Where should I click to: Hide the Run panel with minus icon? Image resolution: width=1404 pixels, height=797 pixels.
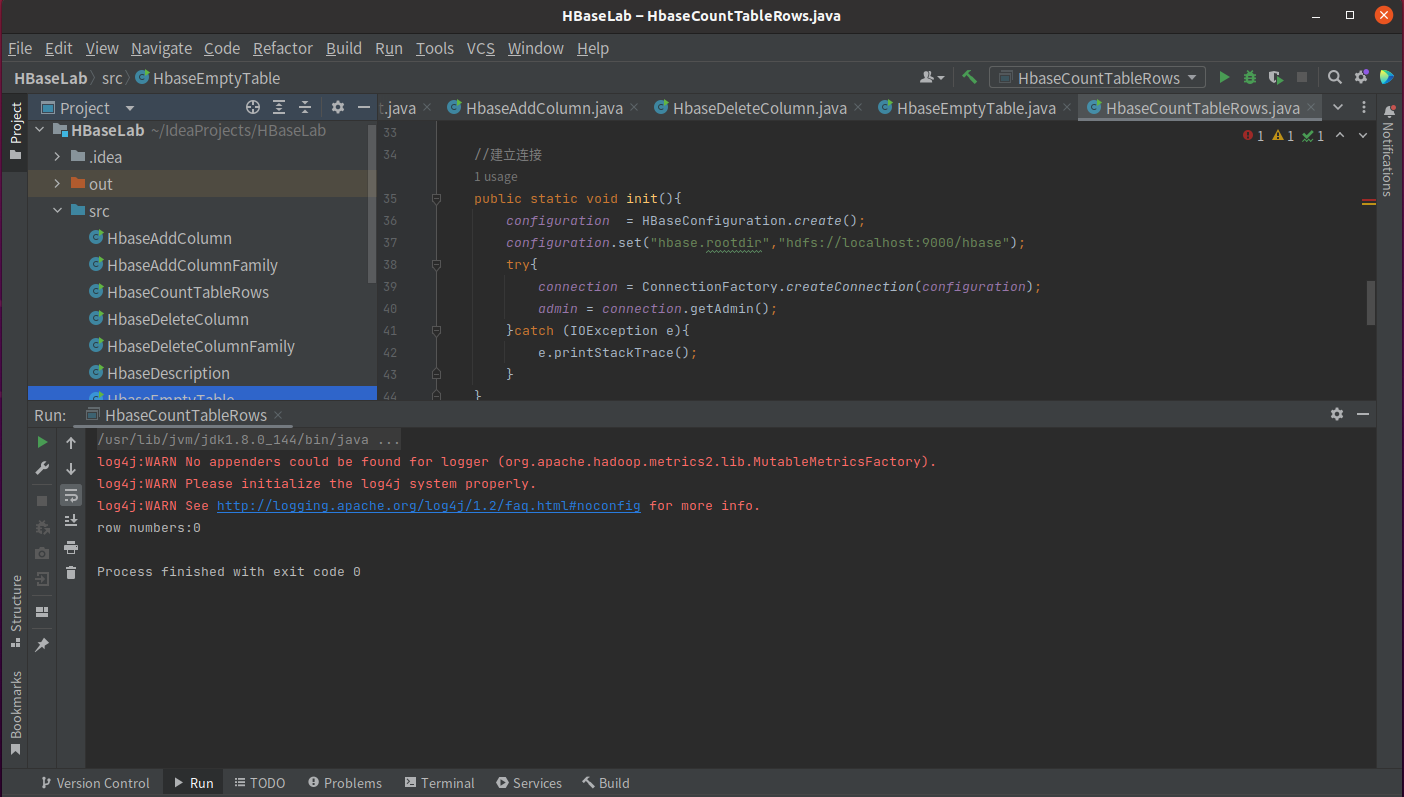1362,414
